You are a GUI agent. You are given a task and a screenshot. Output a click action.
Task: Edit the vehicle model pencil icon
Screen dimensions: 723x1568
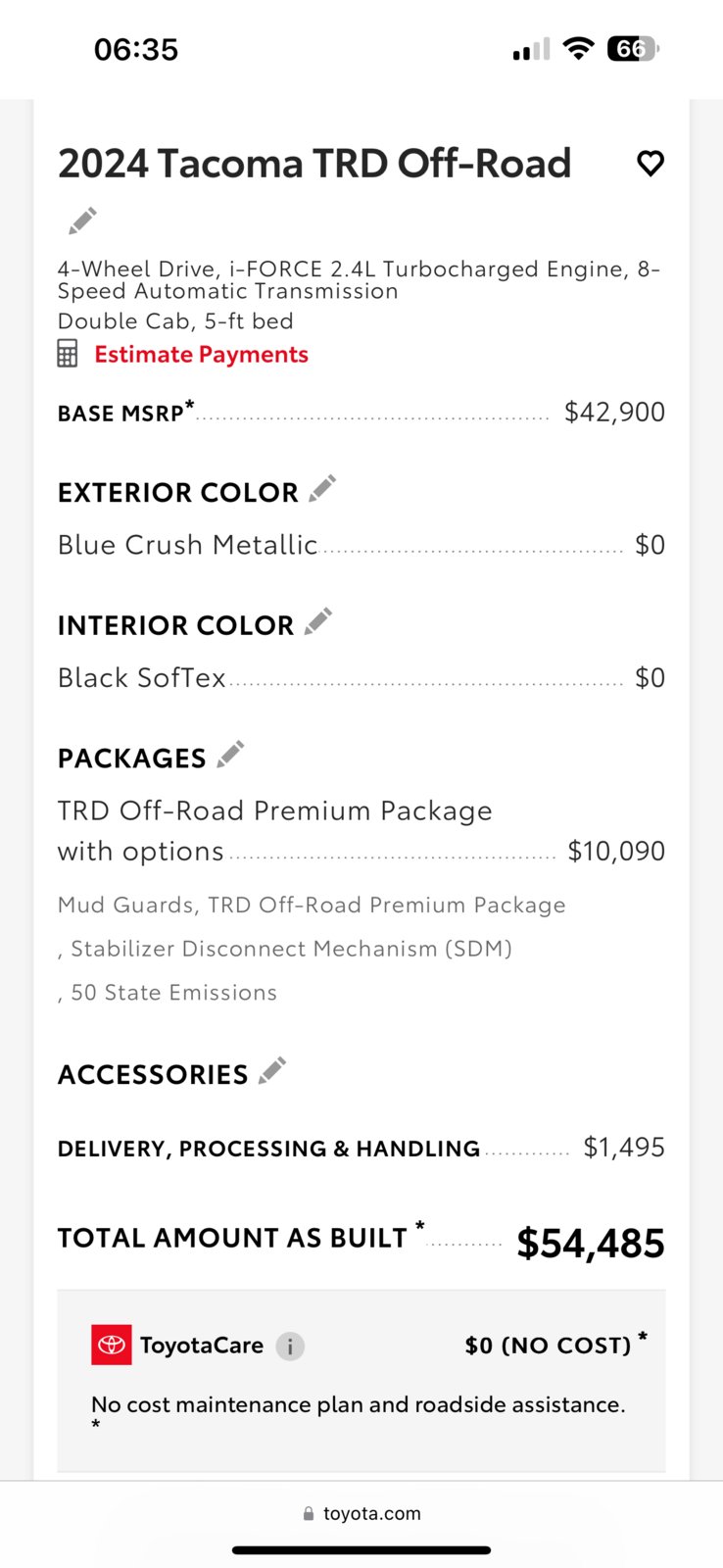82,220
